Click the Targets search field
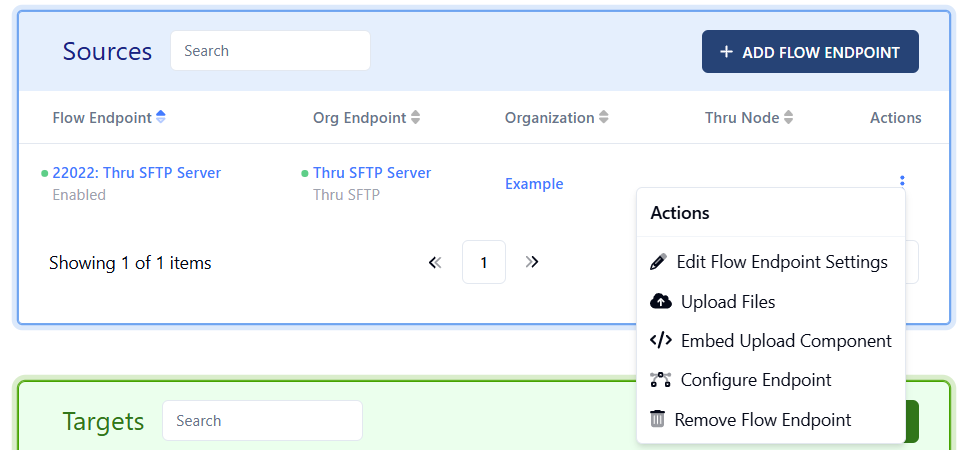The image size is (967, 450). [262, 421]
